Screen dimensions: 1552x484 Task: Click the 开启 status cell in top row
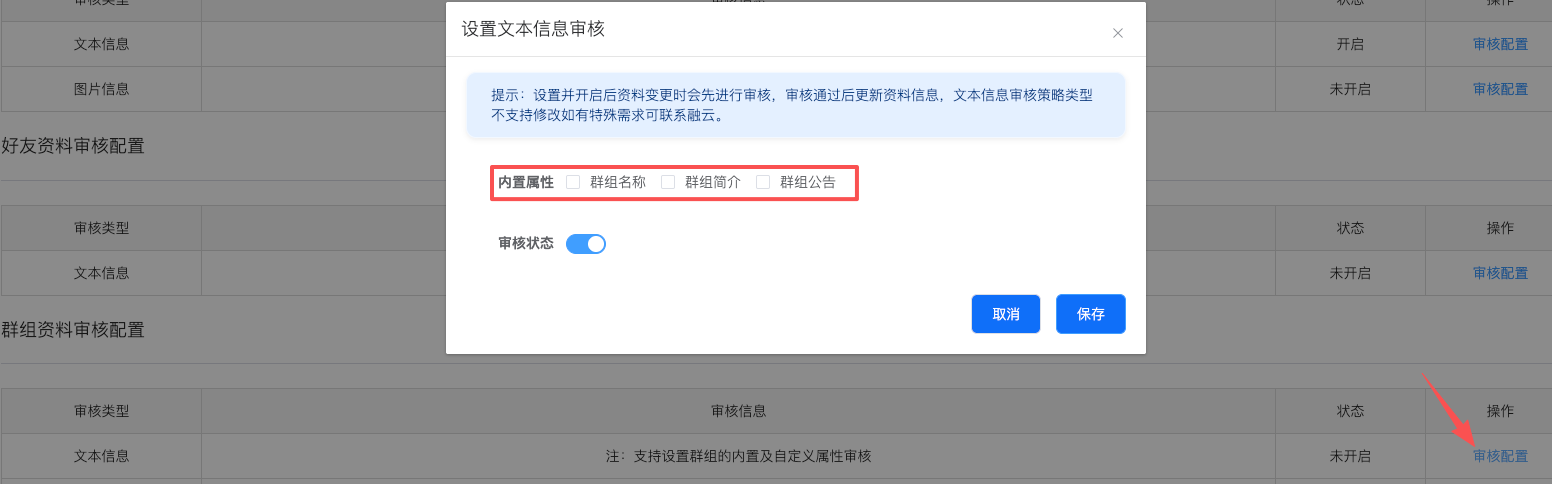[1350, 44]
